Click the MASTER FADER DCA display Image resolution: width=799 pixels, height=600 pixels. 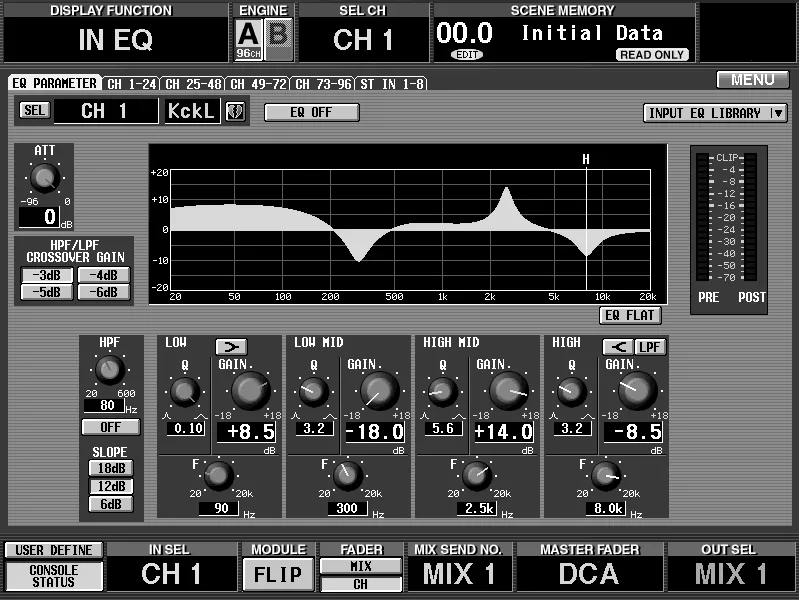pyautogui.click(x=589, y=574)
